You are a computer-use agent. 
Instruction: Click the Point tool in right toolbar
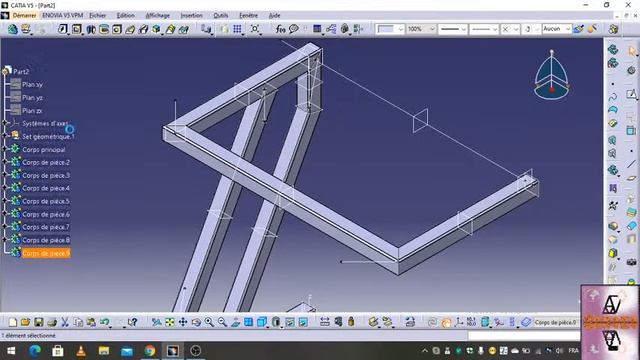click(631, 151)
